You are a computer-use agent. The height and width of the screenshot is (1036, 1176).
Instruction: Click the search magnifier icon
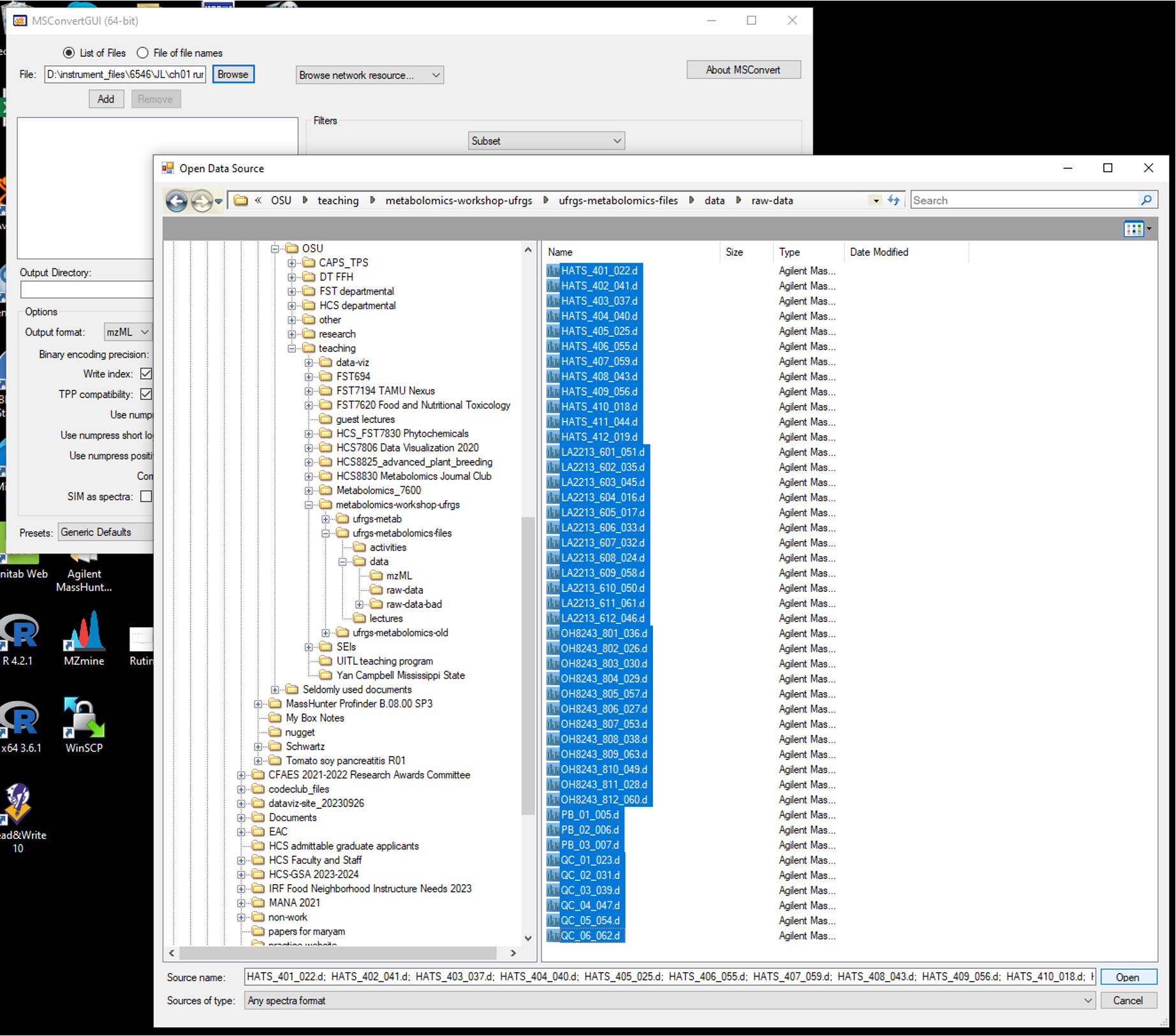(x=1146, y=200)
